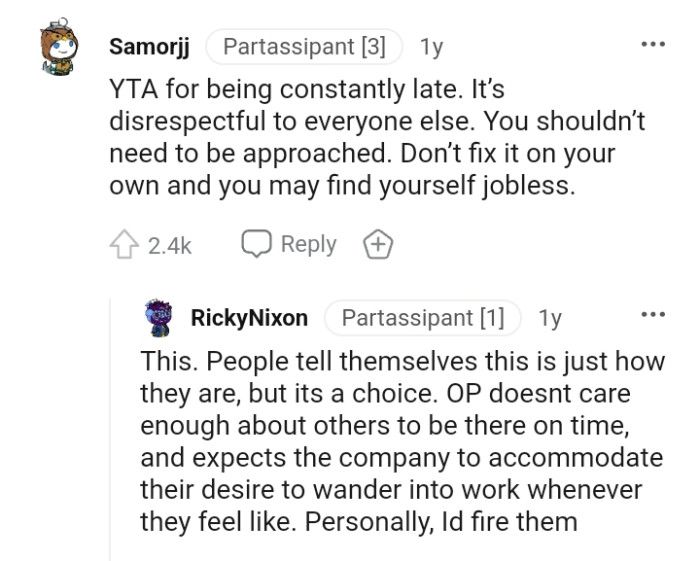
Task: Click the 1y timestamp on RickyNixon's comment
Action: [549, 318]
